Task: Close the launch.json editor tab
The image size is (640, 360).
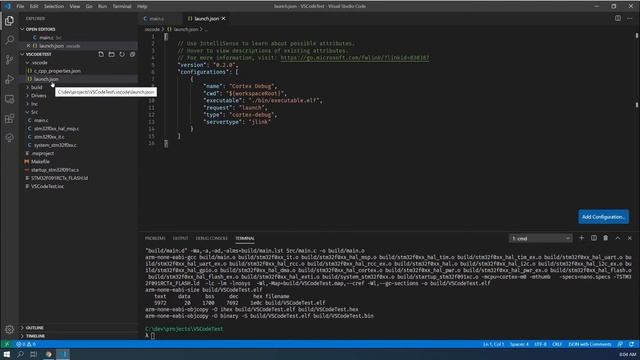Action: pos(223,18)
